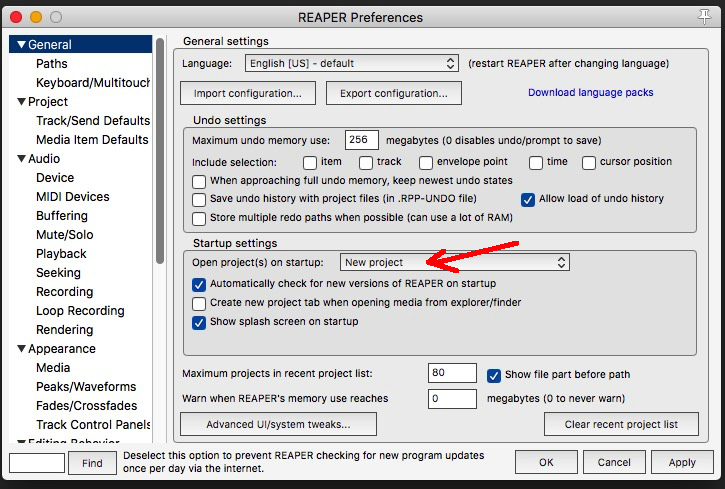Select Fades/Crossfades page
This screenshot has height=489, width=725.
point(86,405)
